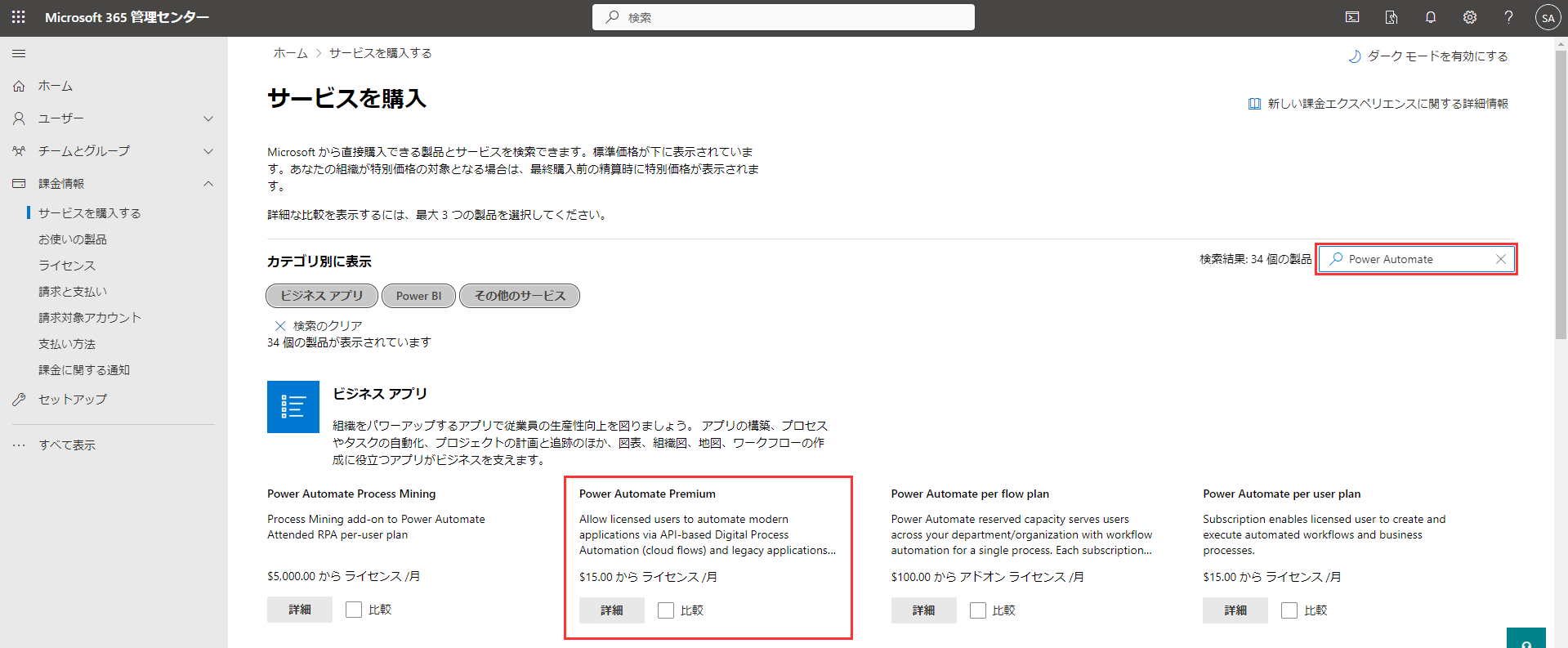The image size is (1568, 648).
Task: Collapse the 課金情報 section chevron
Action: [x=208, y=184]
